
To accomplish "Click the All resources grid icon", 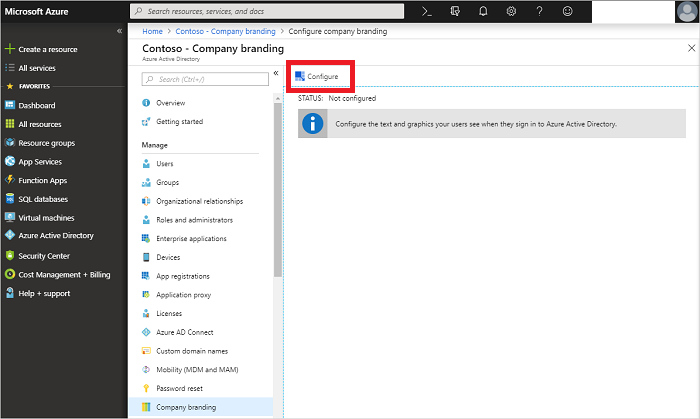I will coord(10,124).
